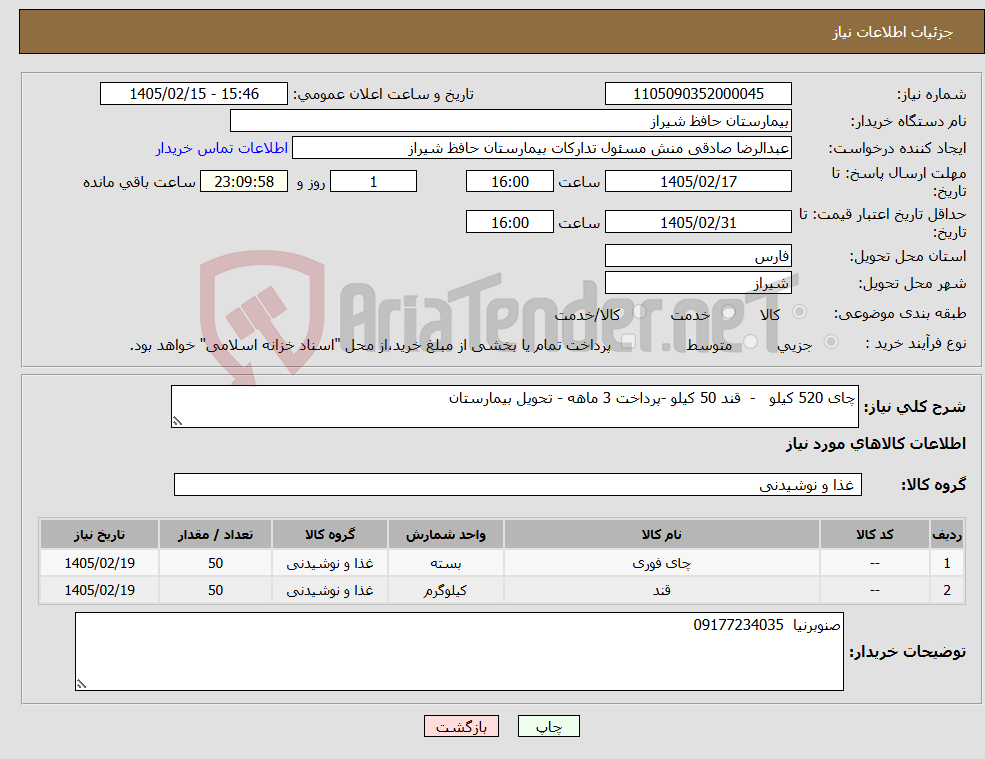985x759 pixels.
Task: Click the واحد شمارش column header
Action: click(x=445, y=535)
